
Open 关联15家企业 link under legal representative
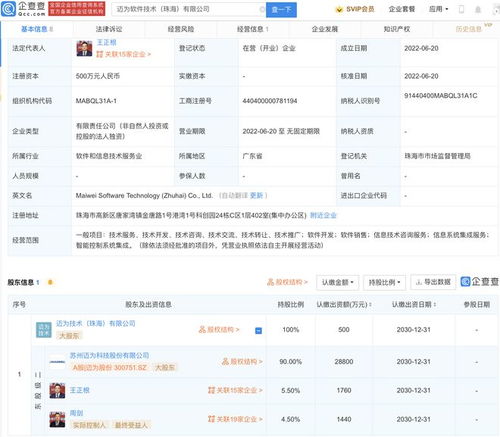click(x=124, y=54)
